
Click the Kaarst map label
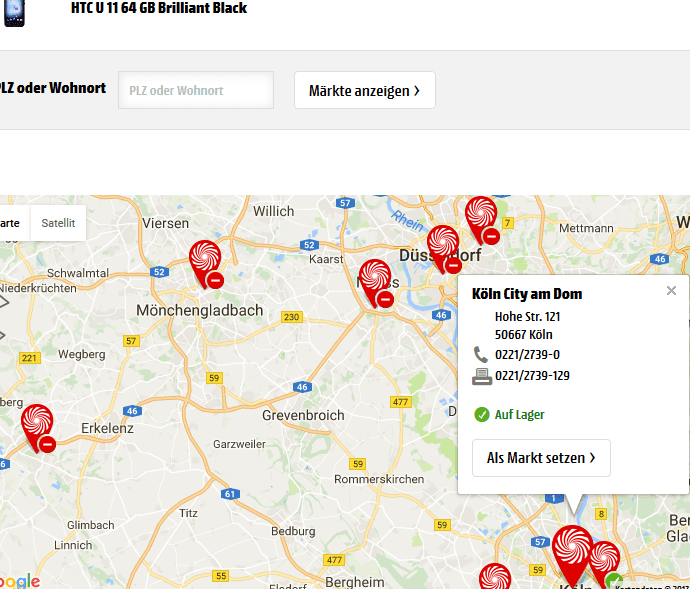[326, 259]
